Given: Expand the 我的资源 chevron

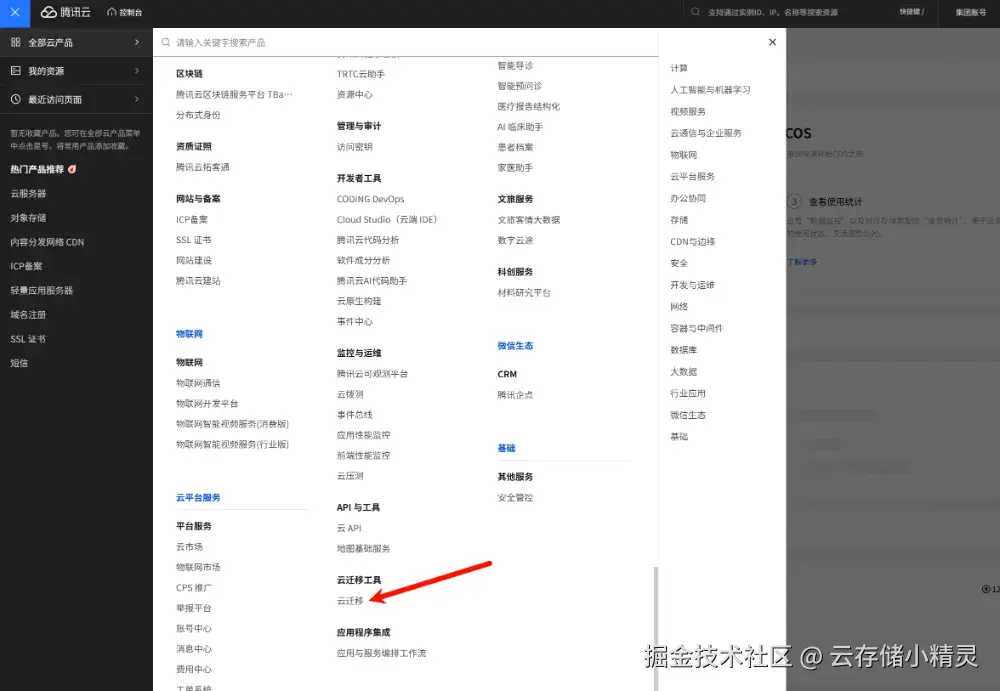Looking at the screenshot, I should coord(136,71).
